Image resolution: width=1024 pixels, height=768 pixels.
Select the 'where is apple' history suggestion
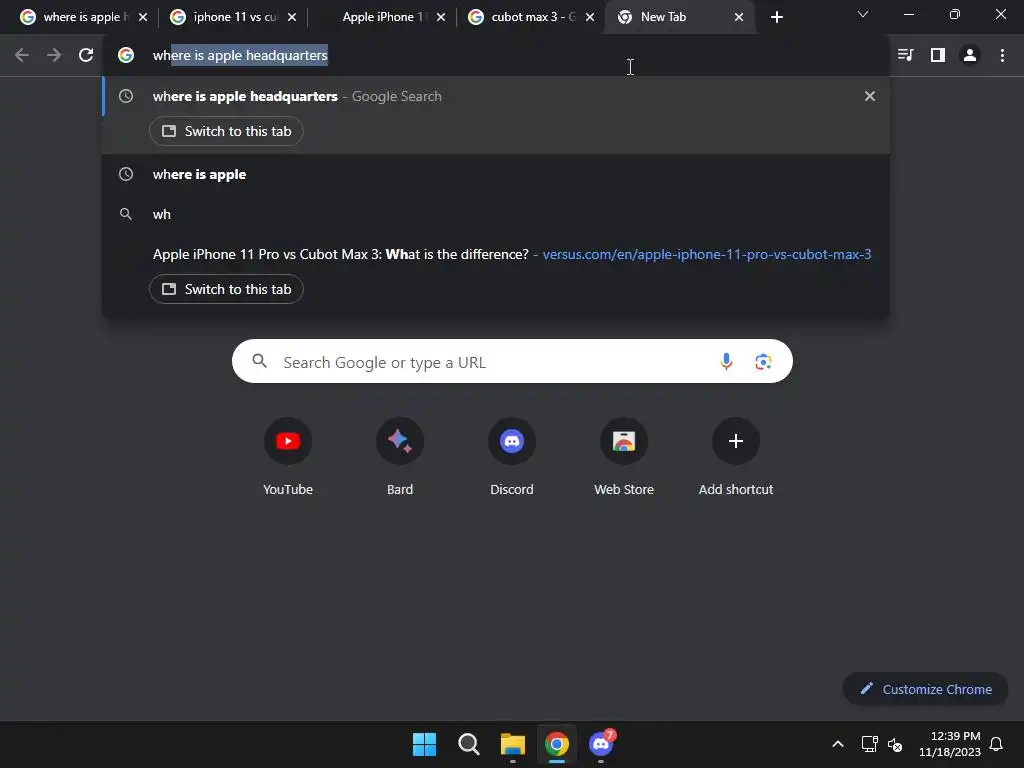click(496, 174)
